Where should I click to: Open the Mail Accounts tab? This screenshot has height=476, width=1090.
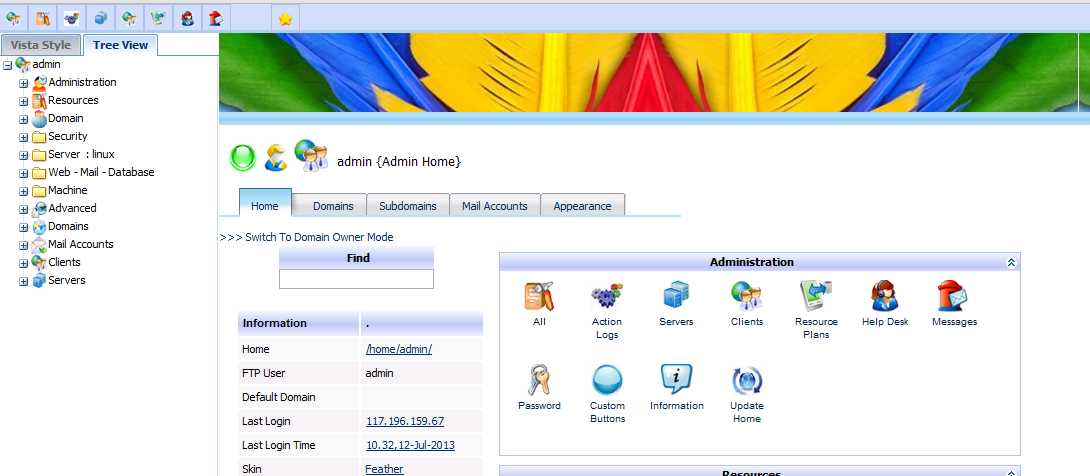coord(495,206)
